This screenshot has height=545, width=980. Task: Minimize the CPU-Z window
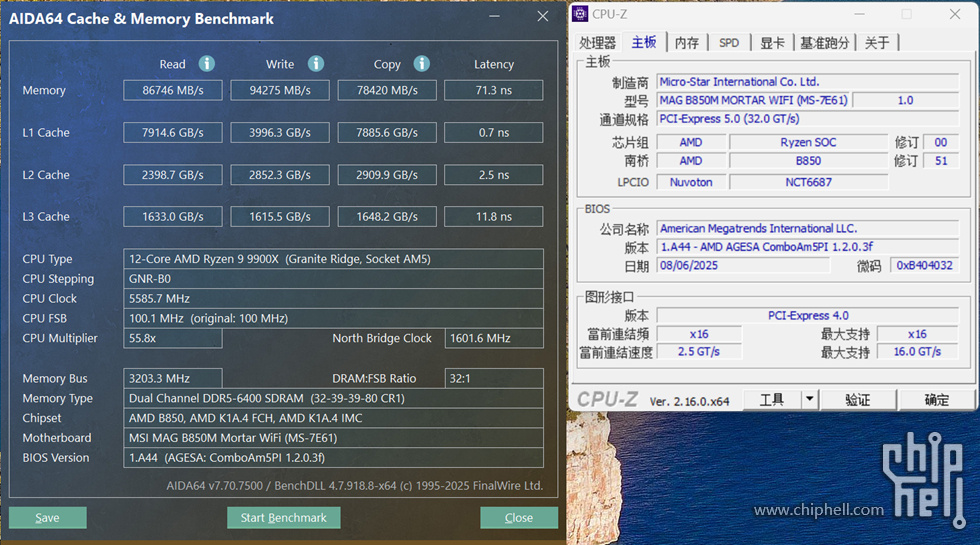point(859,14)
